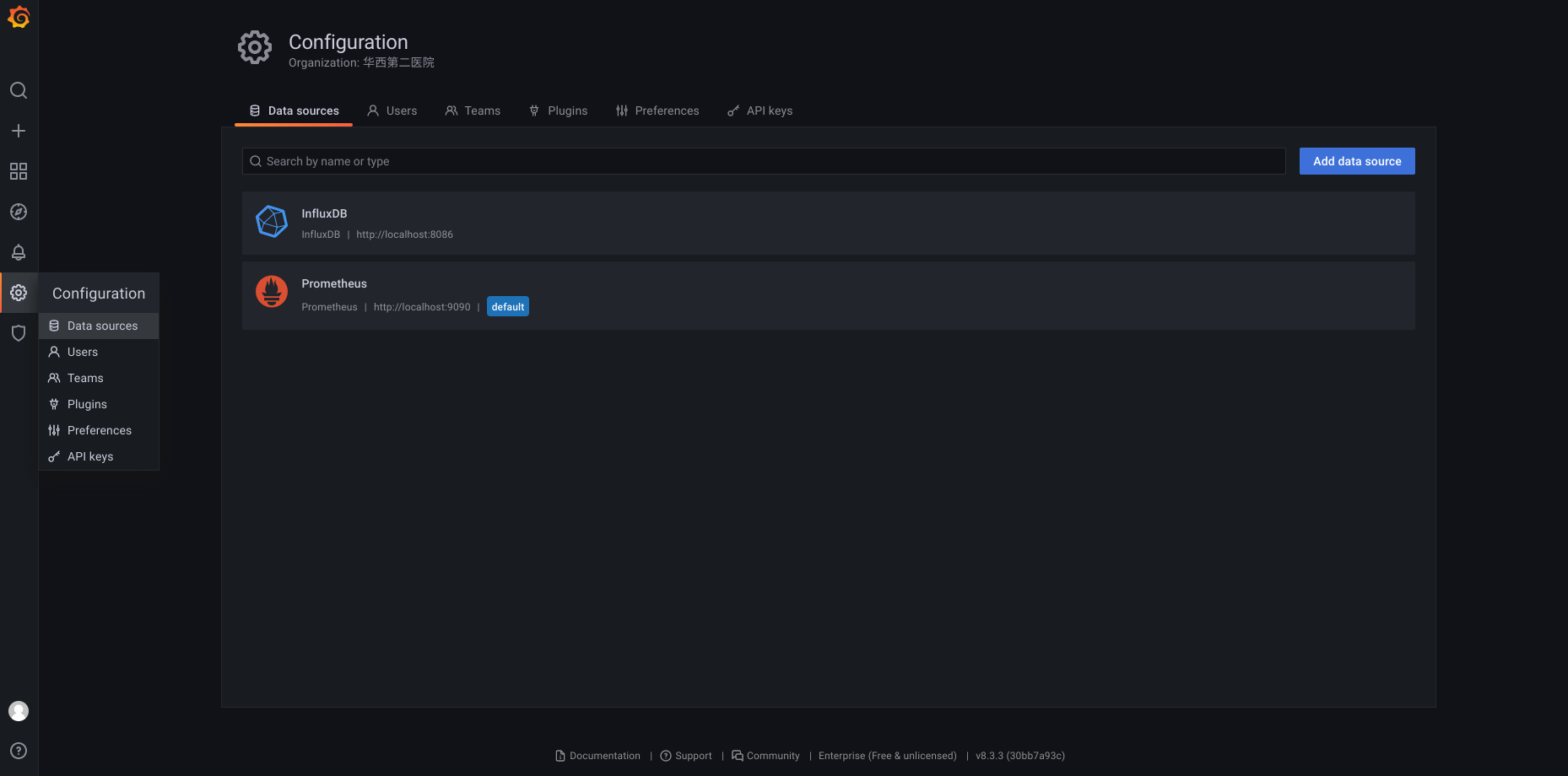
Task: Open the Explore compass icon
Action: 19,212
